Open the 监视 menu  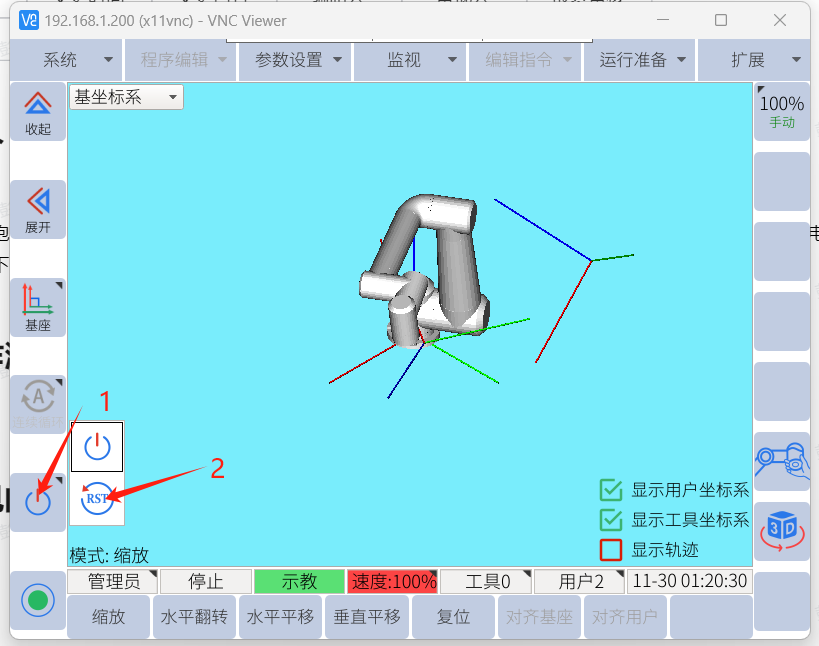click(x=412, y=60)
